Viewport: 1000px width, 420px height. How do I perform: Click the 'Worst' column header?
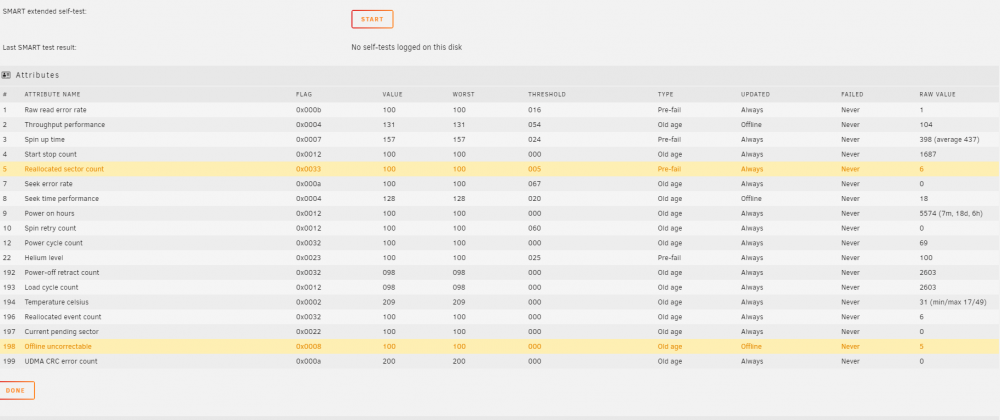click(x=463, y=94)
